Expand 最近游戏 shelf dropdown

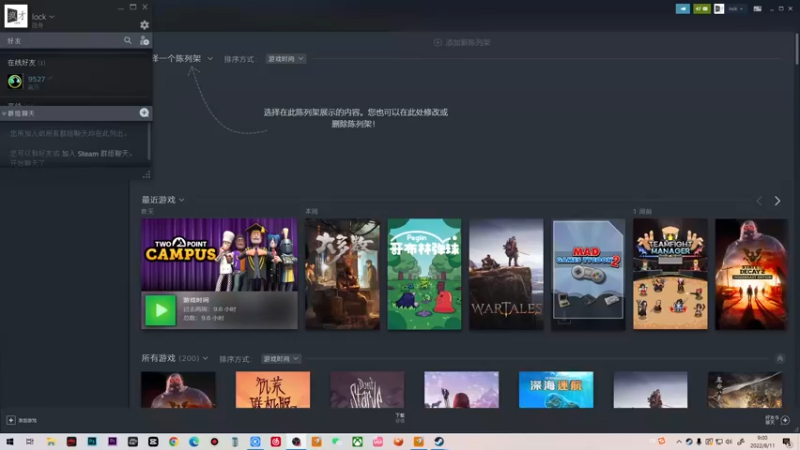click(163, 200)
